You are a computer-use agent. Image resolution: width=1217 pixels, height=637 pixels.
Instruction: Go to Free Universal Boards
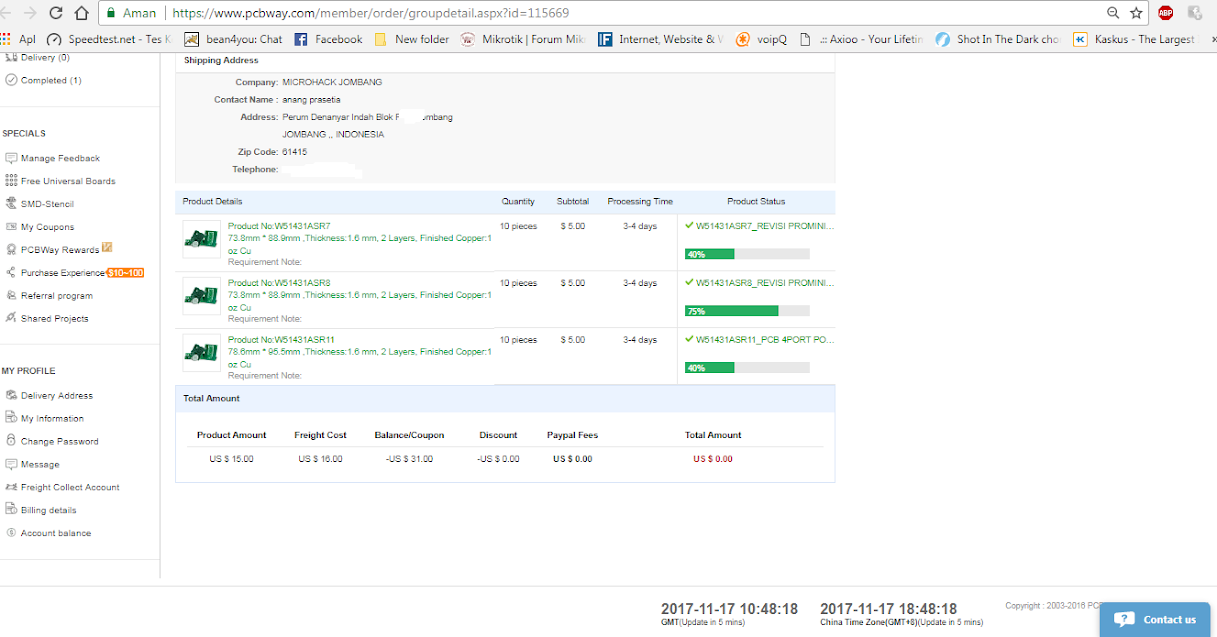click(x=68, y=181)
